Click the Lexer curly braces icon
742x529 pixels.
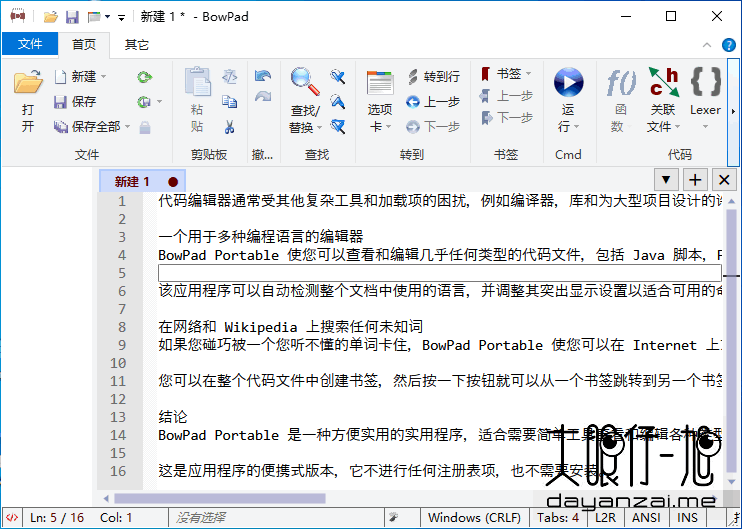[x=706, y=81]
